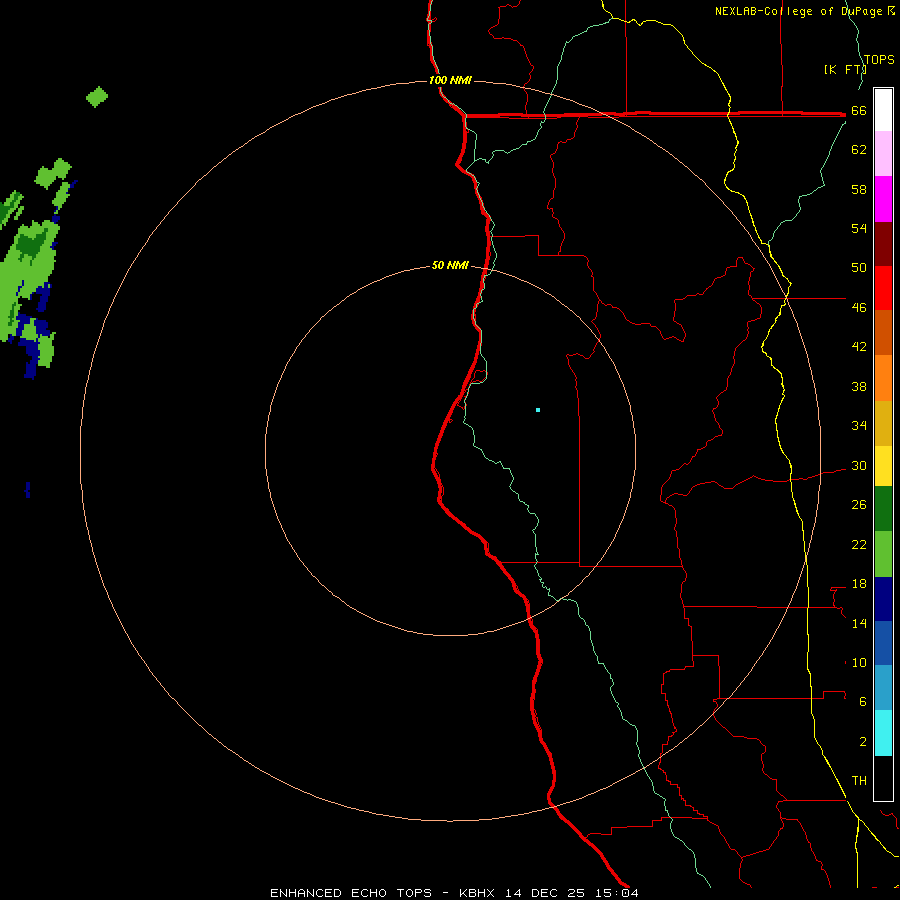
Task: Click 'ENHANCED ECHO TOPS' product title
Action: point(351,893)
